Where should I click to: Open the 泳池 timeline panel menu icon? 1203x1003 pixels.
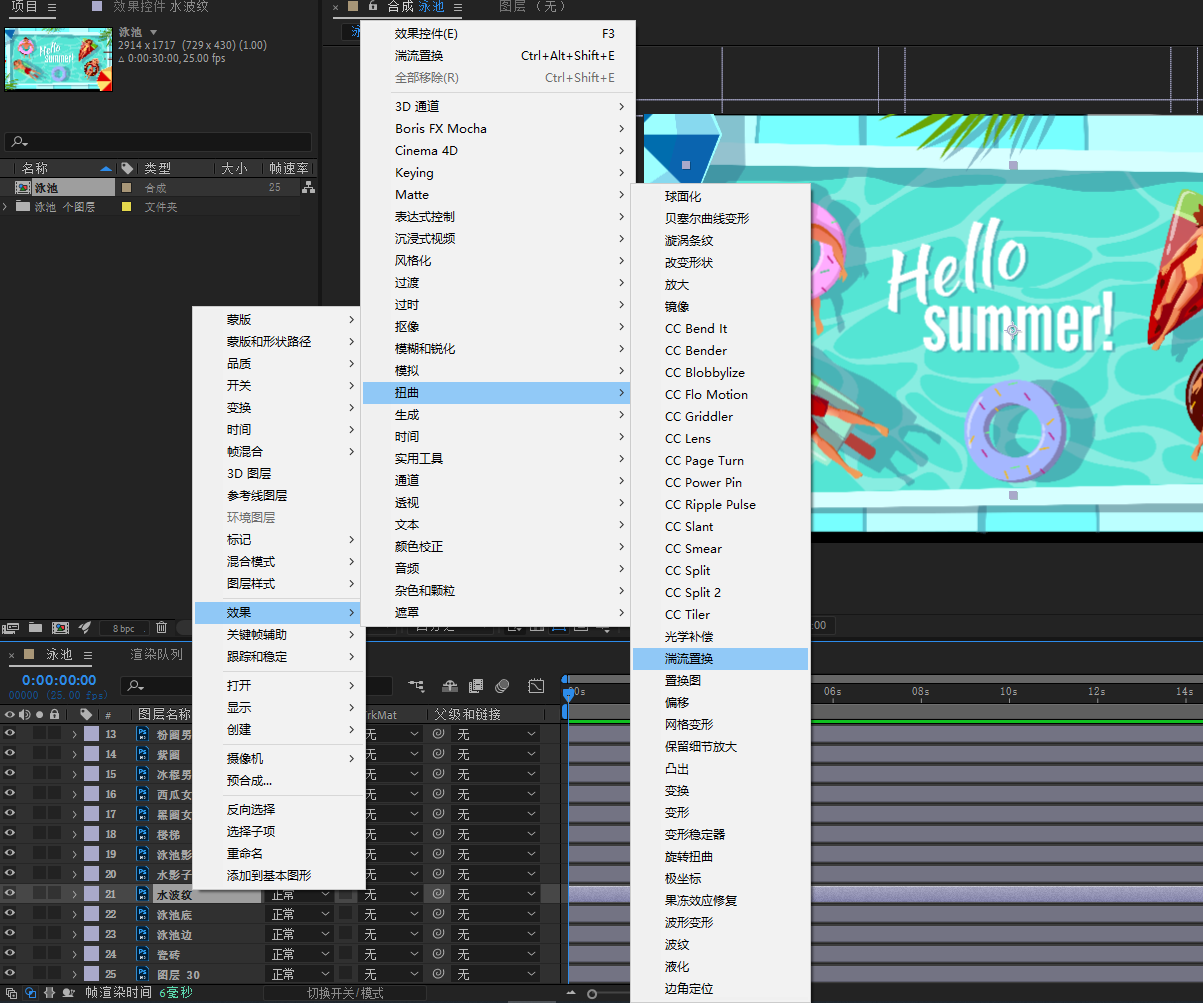(87, 655)
